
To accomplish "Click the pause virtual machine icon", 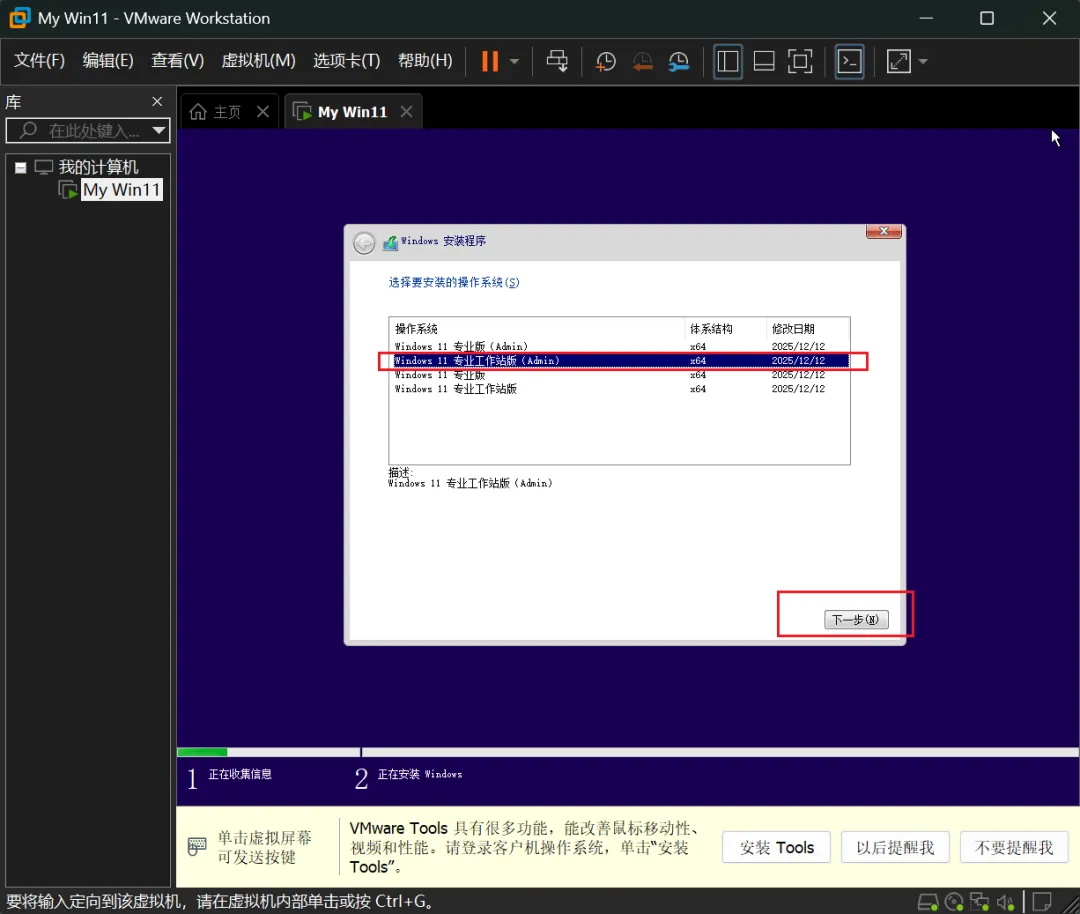I will [x=490, y=61].
